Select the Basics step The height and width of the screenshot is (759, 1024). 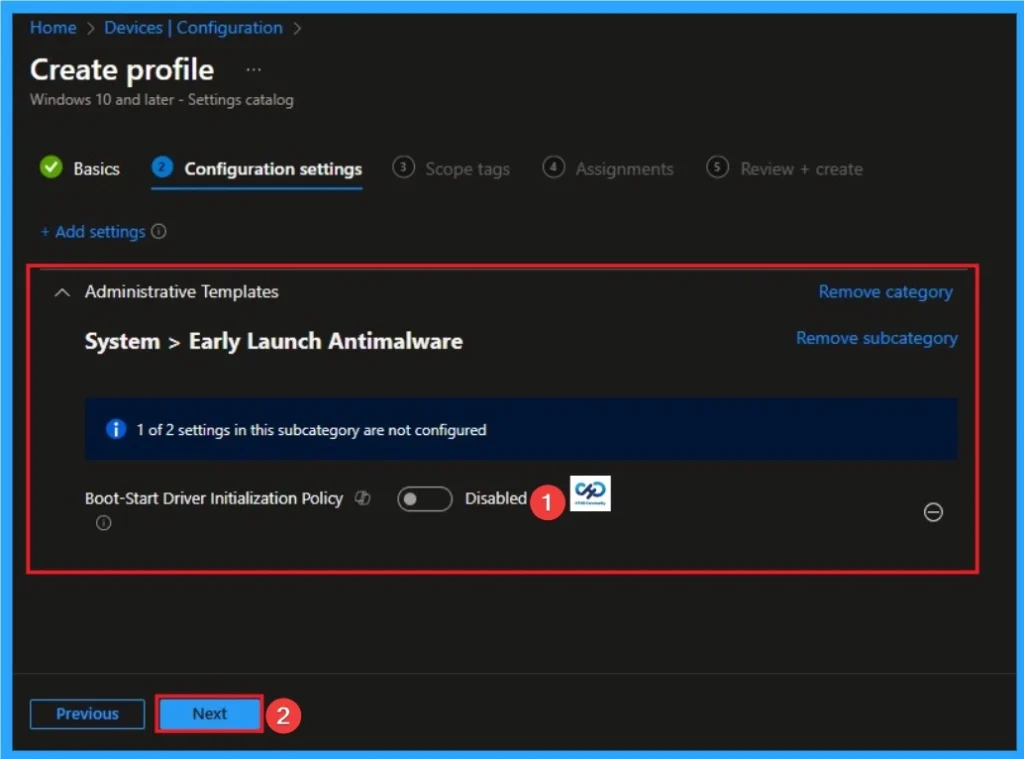91,168
